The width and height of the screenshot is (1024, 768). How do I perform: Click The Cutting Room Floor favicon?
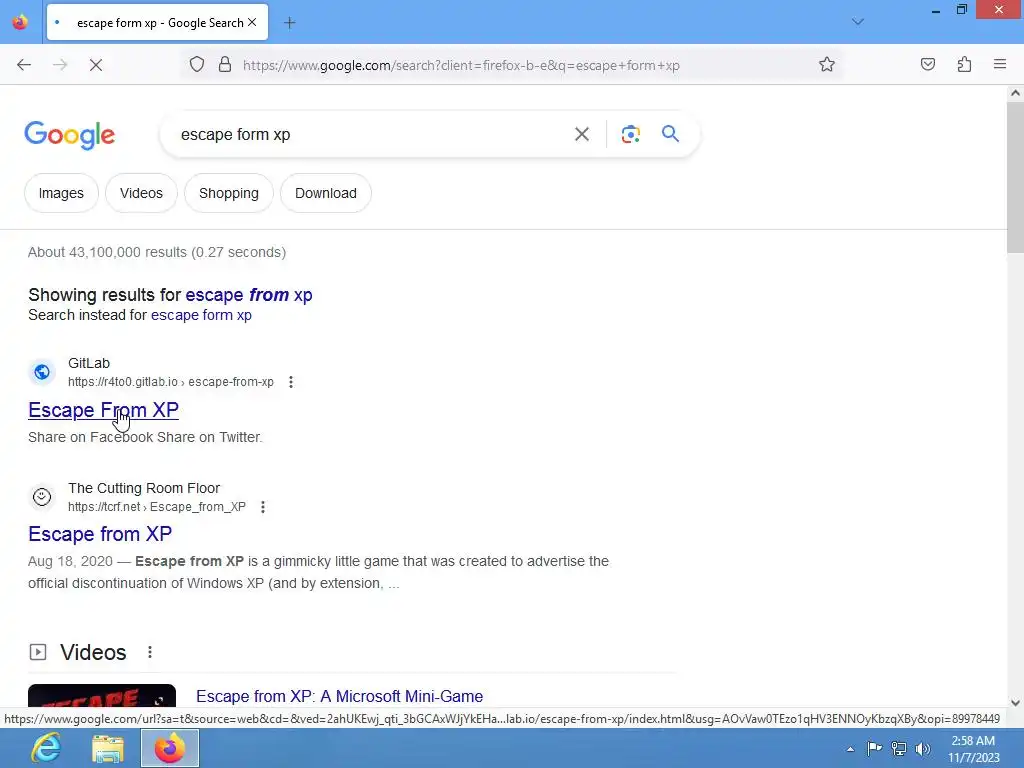(42, 497)
